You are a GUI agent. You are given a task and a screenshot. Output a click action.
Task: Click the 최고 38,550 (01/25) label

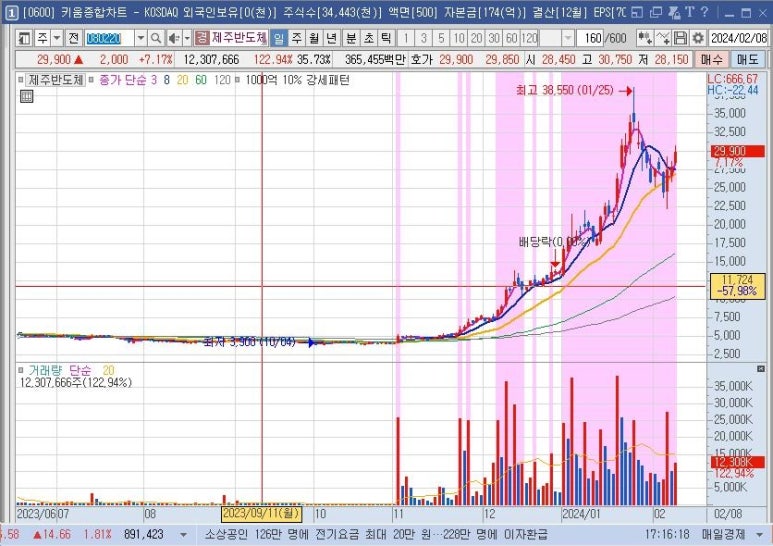[x=565, y=90]
